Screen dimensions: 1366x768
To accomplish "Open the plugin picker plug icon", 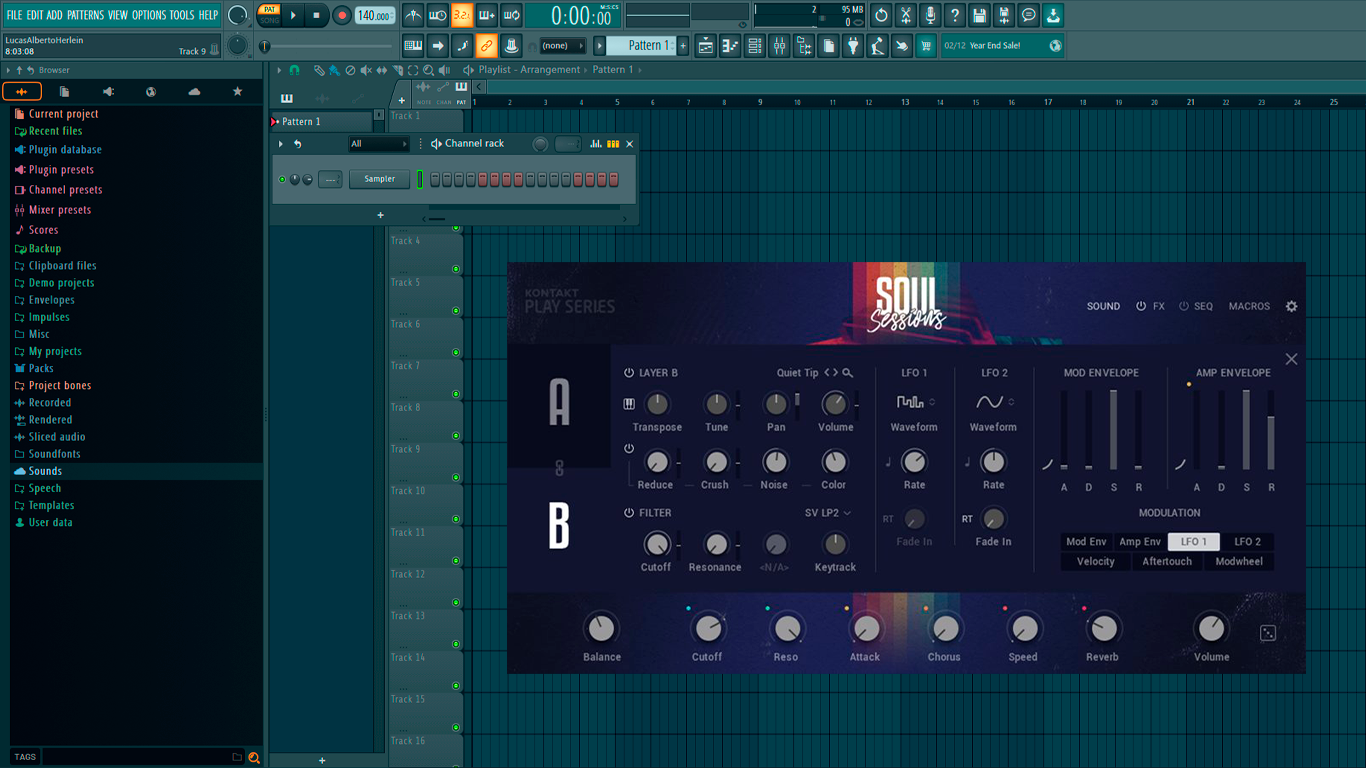I will coord(853,46).
